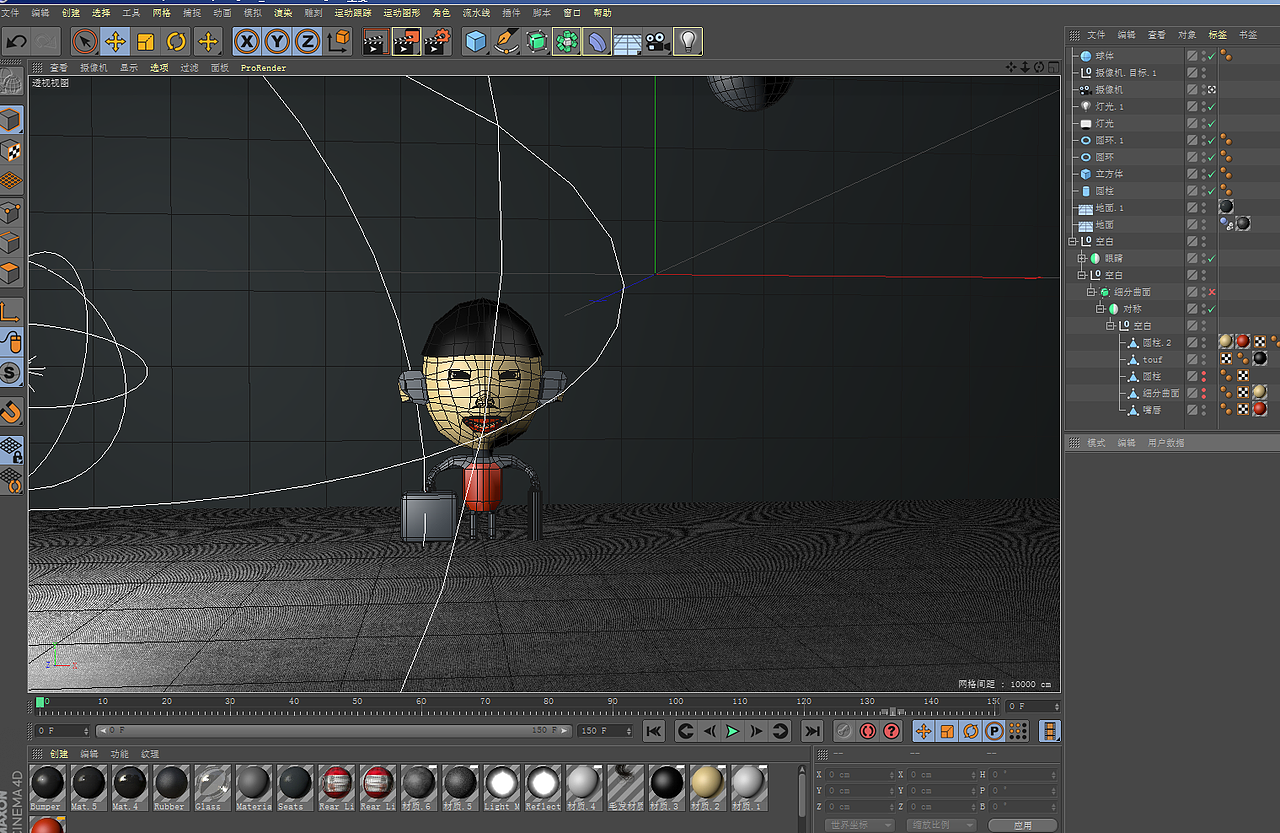
Task: Click the 地面.1 black material tag
Action: (1226, 207)
